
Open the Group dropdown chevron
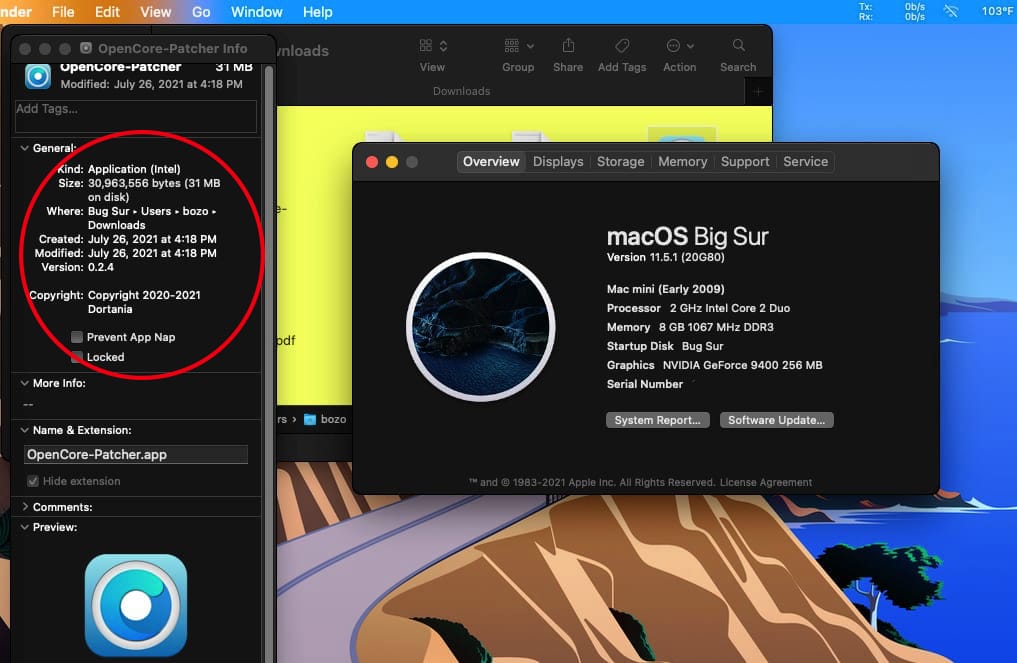click(531, 46)
